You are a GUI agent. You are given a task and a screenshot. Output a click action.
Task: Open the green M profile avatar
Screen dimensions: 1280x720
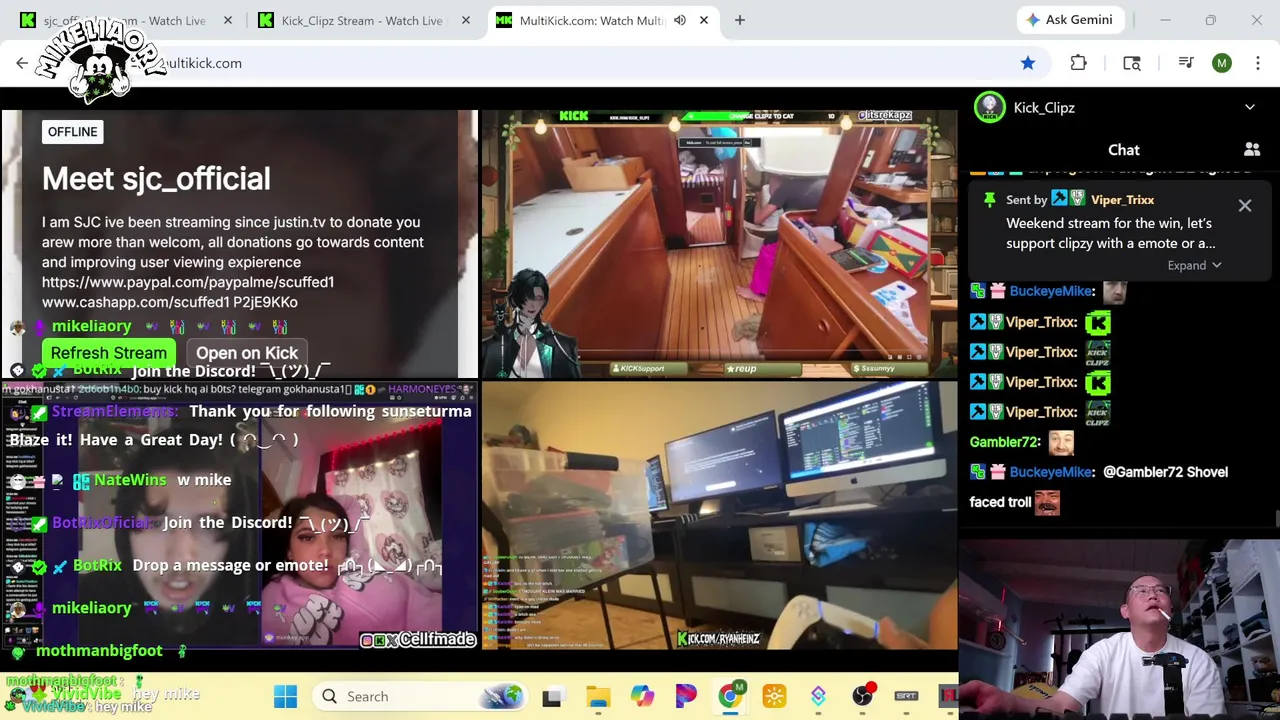(1222, 63)
